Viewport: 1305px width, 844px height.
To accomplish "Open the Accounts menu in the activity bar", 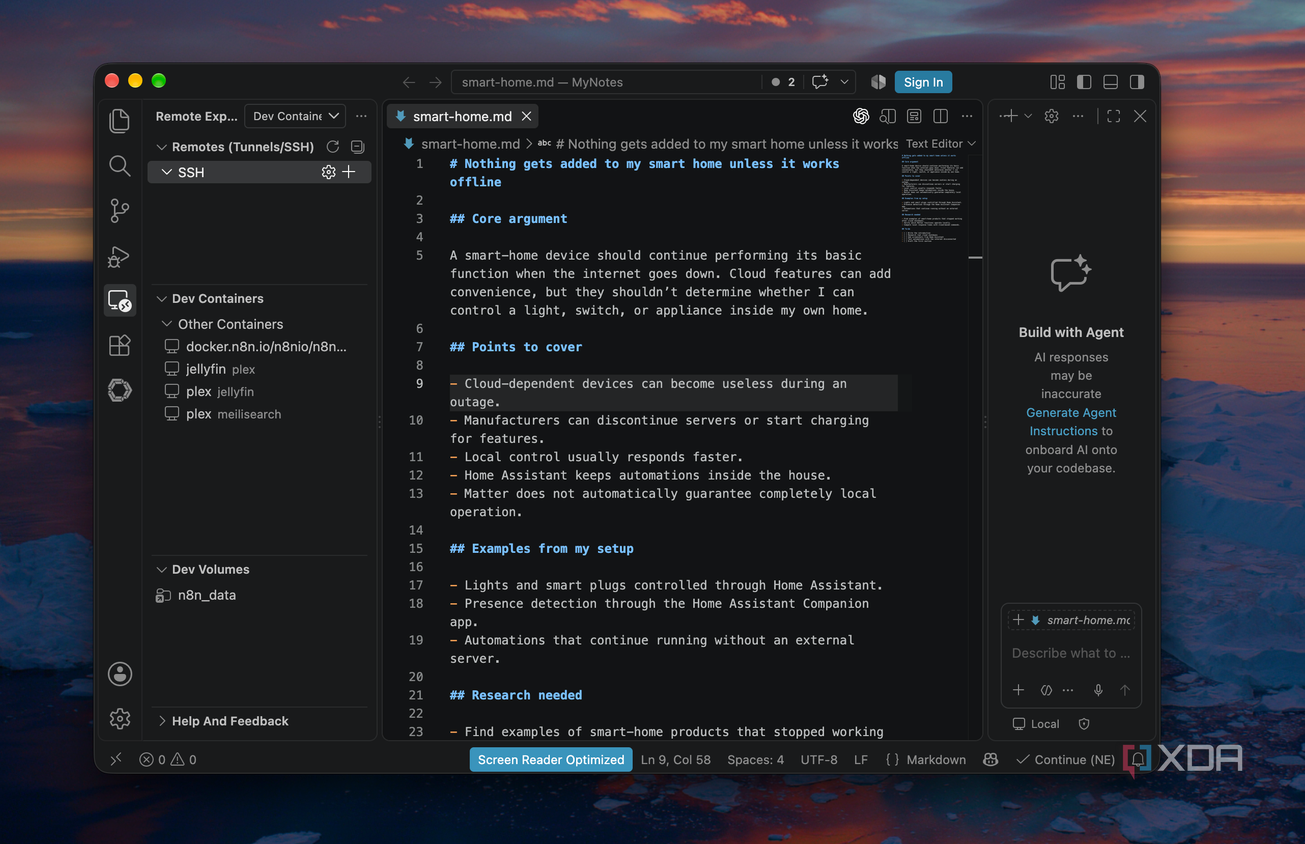I will click(x=120, y=674).
